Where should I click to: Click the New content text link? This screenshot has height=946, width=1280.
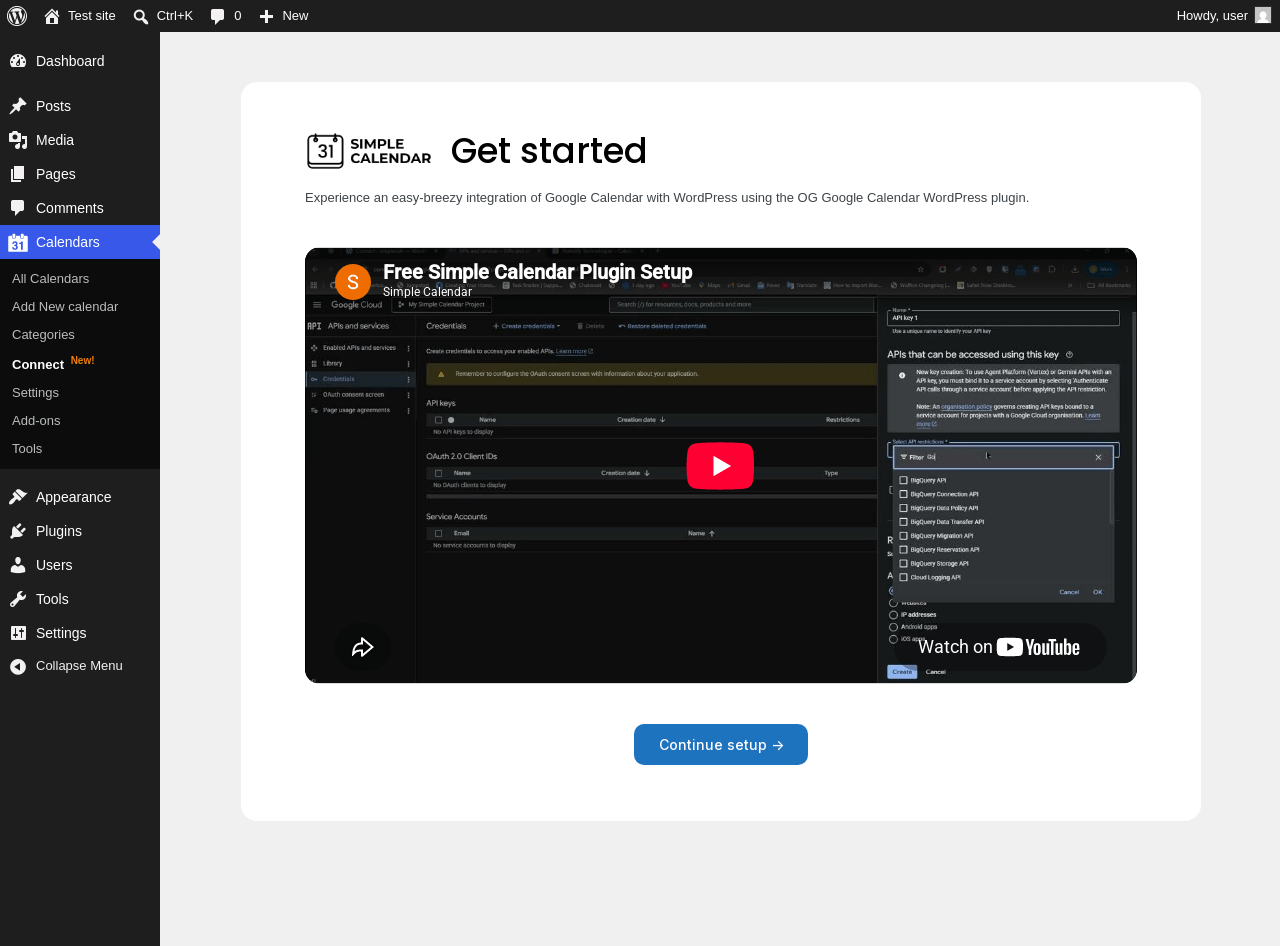click(x=295, y=15)
